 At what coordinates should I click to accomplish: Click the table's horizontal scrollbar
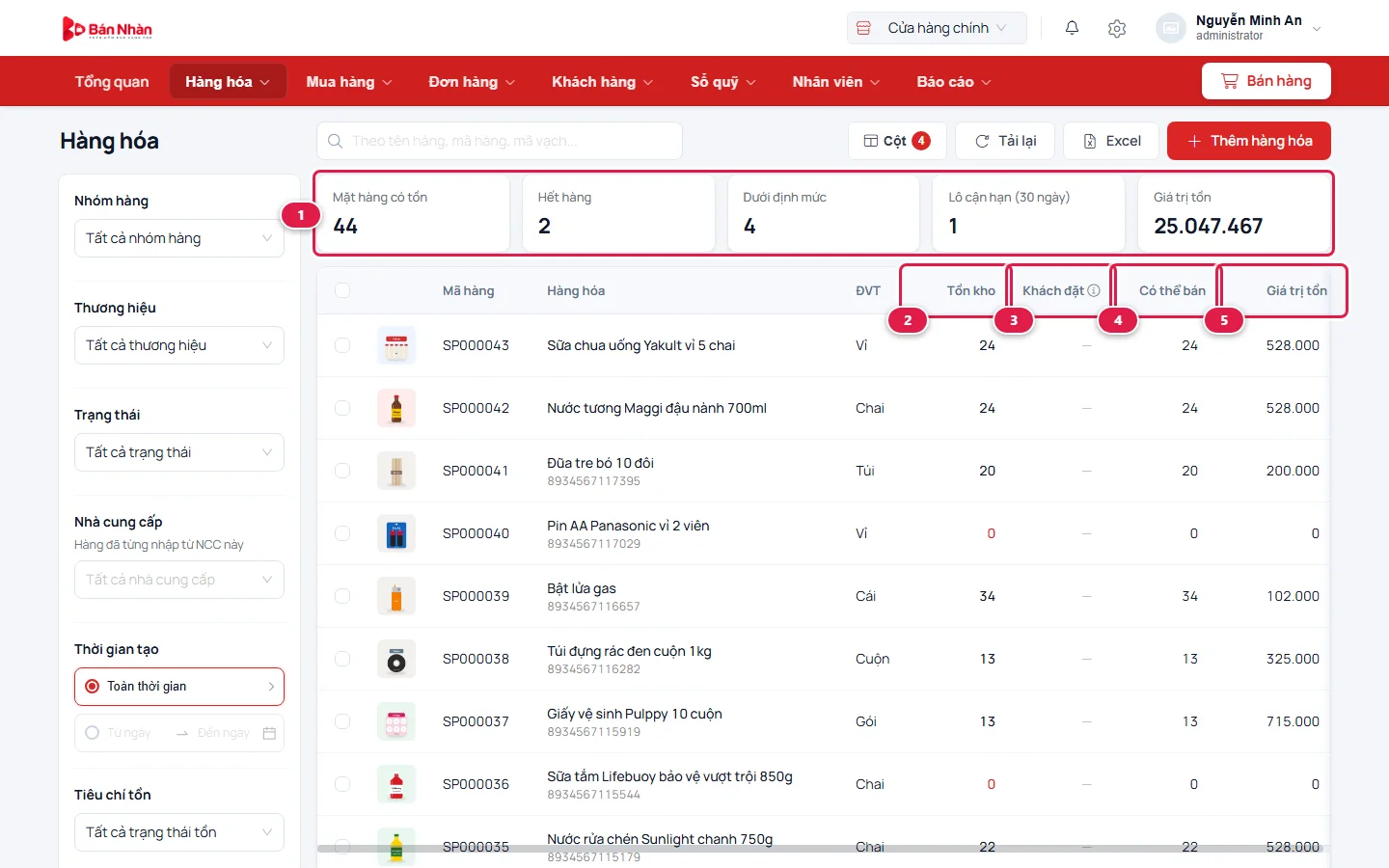pos(823,849)
